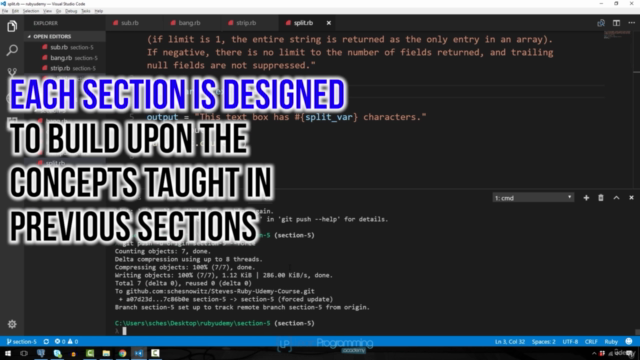Click Visual Studio Code taskbar icon
The width and height of the screenshot is (640, 360).
pos(139,353)
